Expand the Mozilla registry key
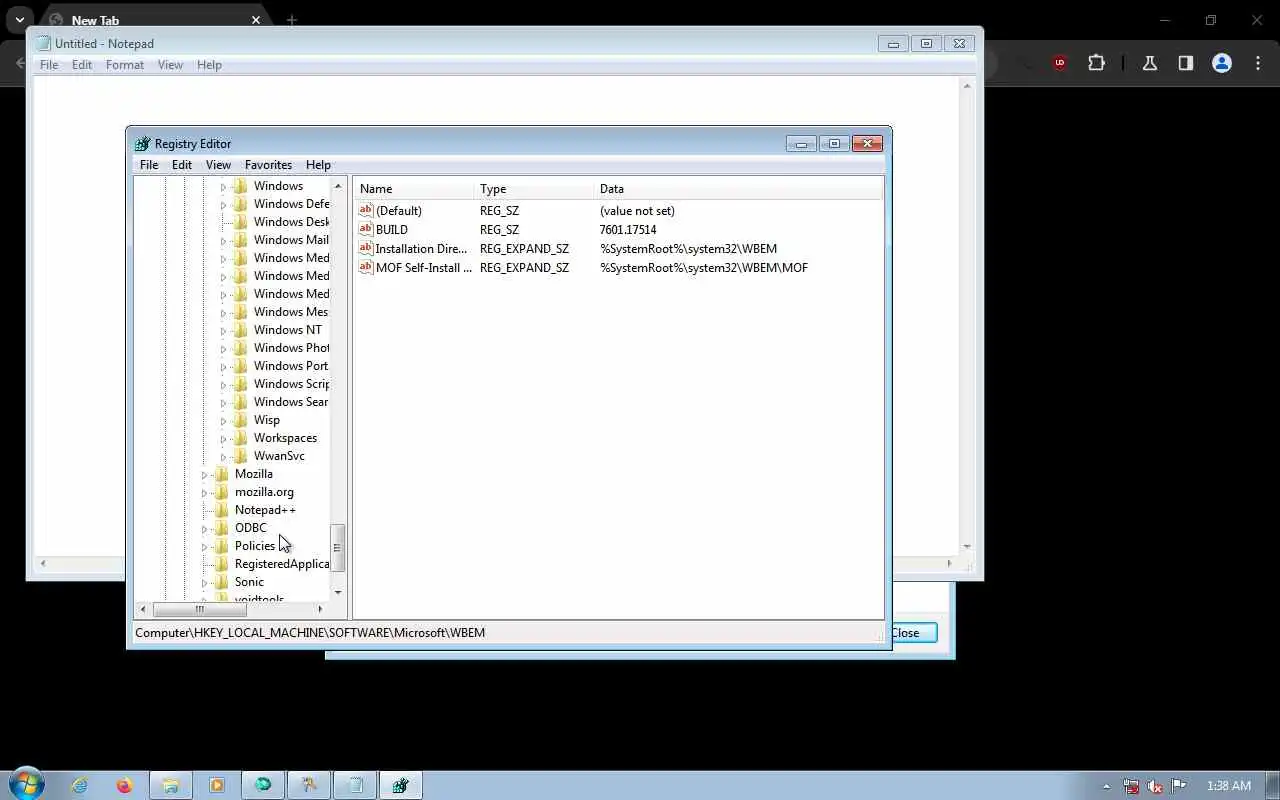The width and height of the screenshot is (1280, 800). point(205,474)
